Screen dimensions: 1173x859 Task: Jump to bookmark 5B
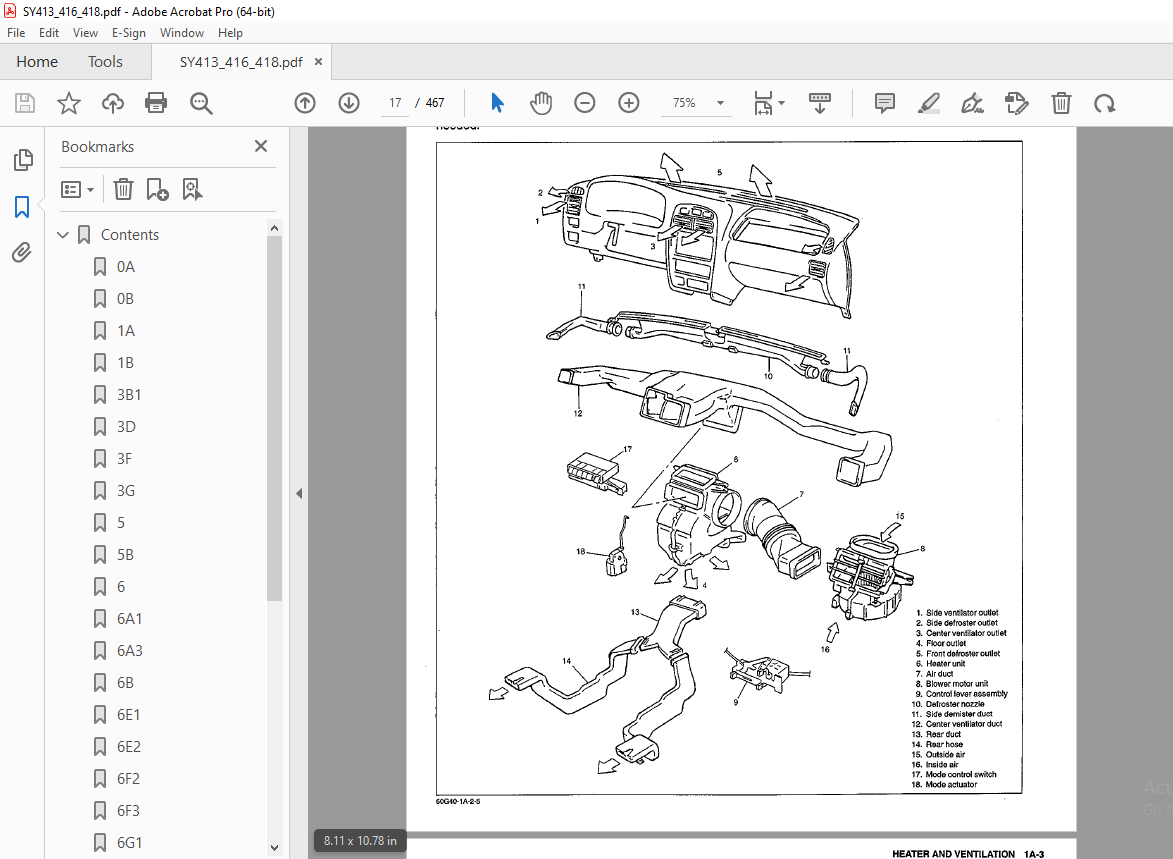pyautogui.click(x=125, y=555)
